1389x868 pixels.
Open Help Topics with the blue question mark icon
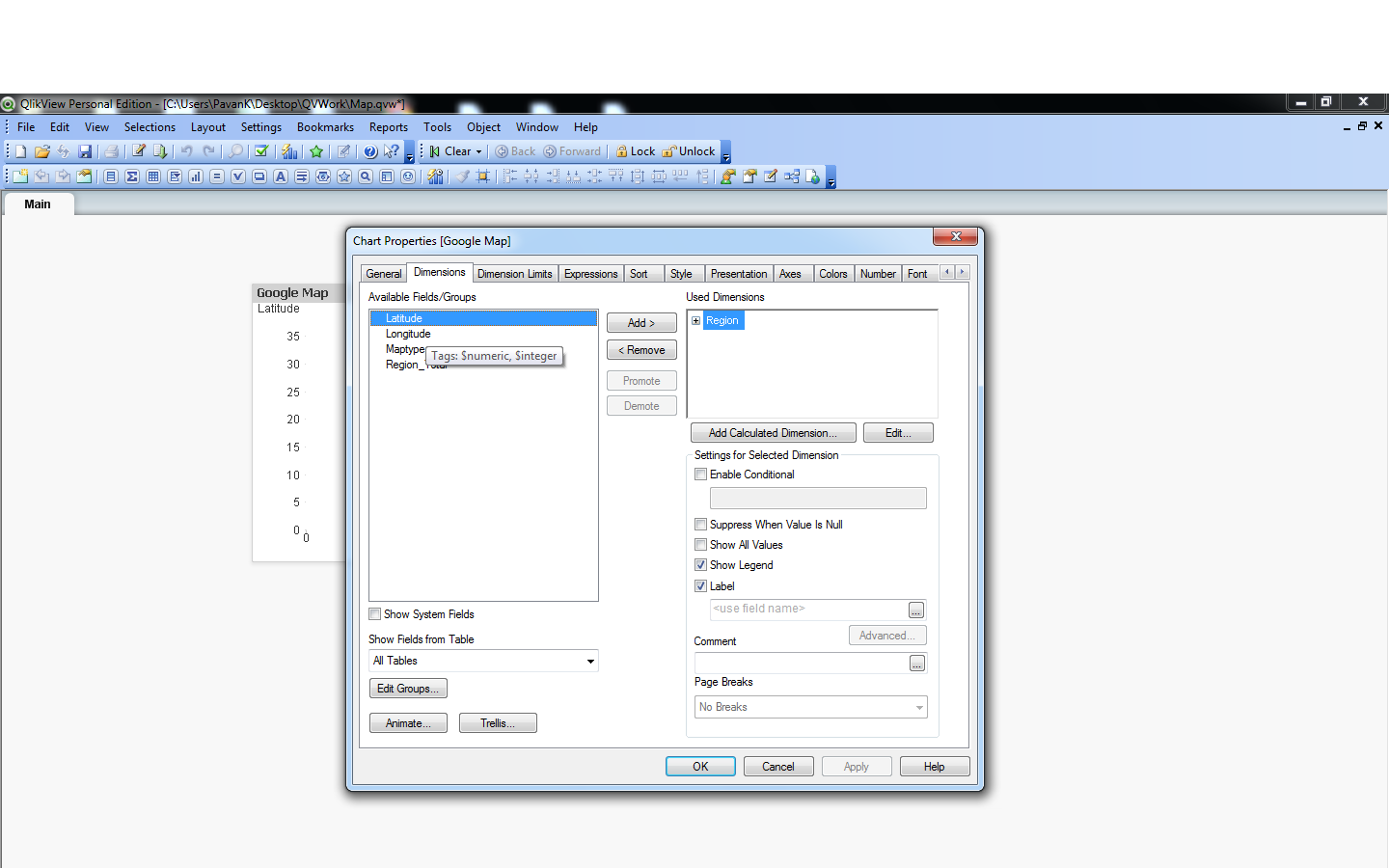pyautogui.click(x=370, y=151)
